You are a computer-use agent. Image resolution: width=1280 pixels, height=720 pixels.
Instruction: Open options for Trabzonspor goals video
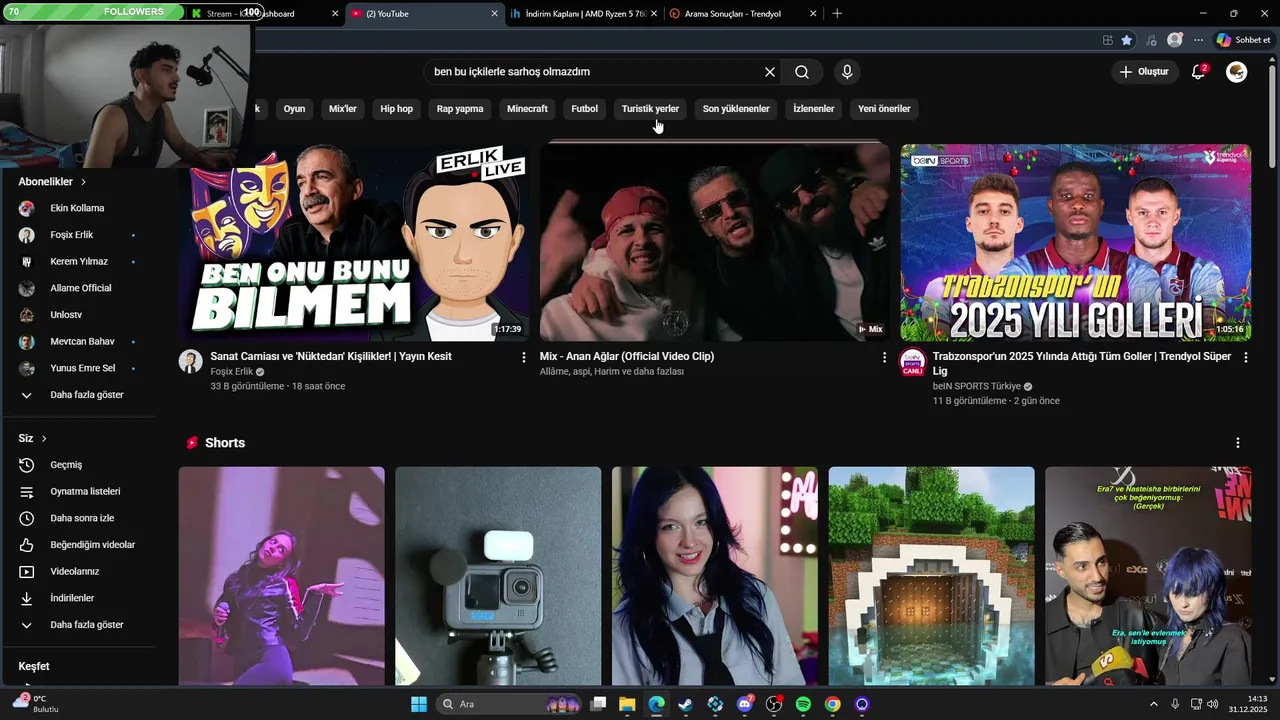pos(1245,357)
